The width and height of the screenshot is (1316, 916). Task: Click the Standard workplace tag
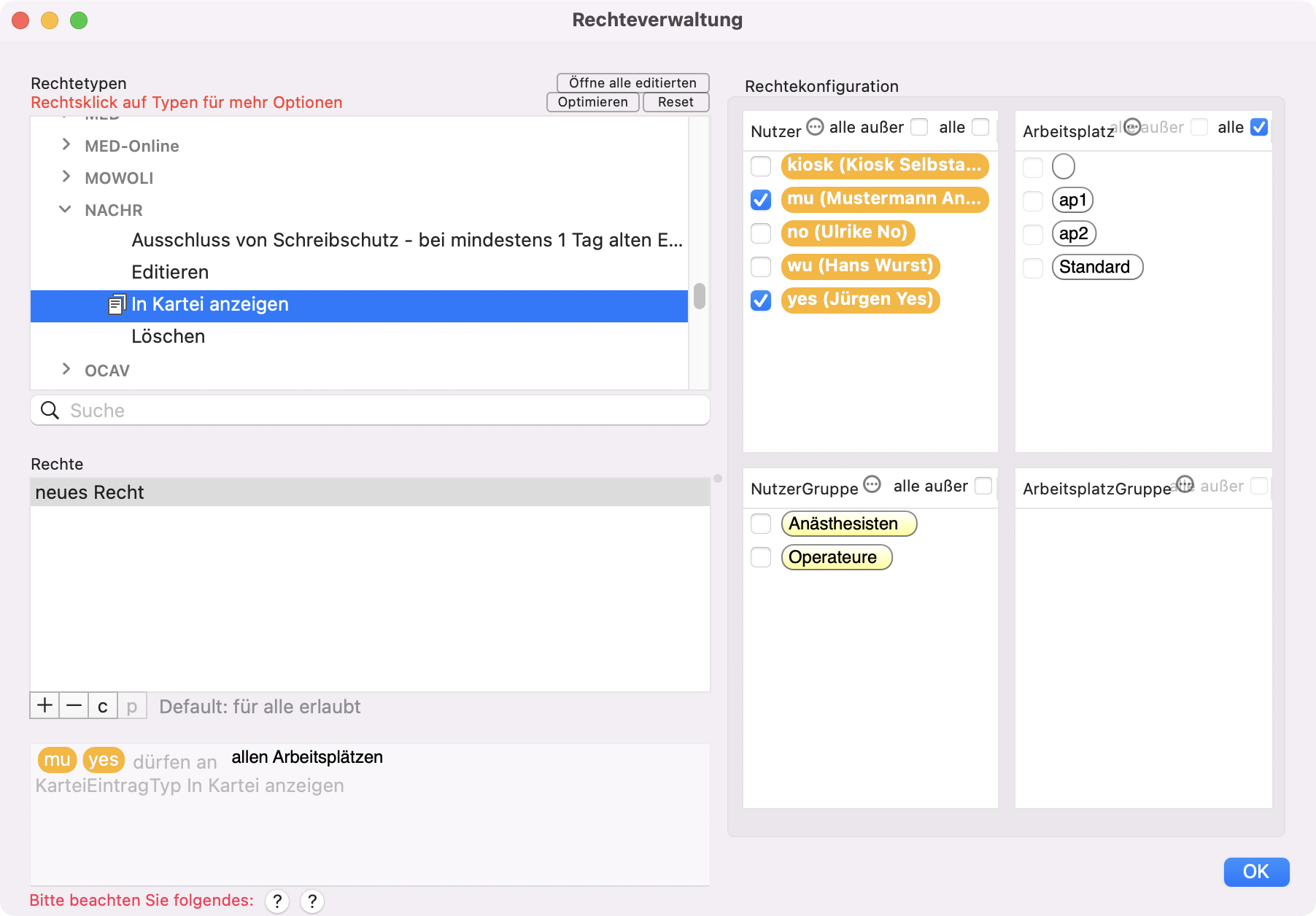[x=1097, y=267]
